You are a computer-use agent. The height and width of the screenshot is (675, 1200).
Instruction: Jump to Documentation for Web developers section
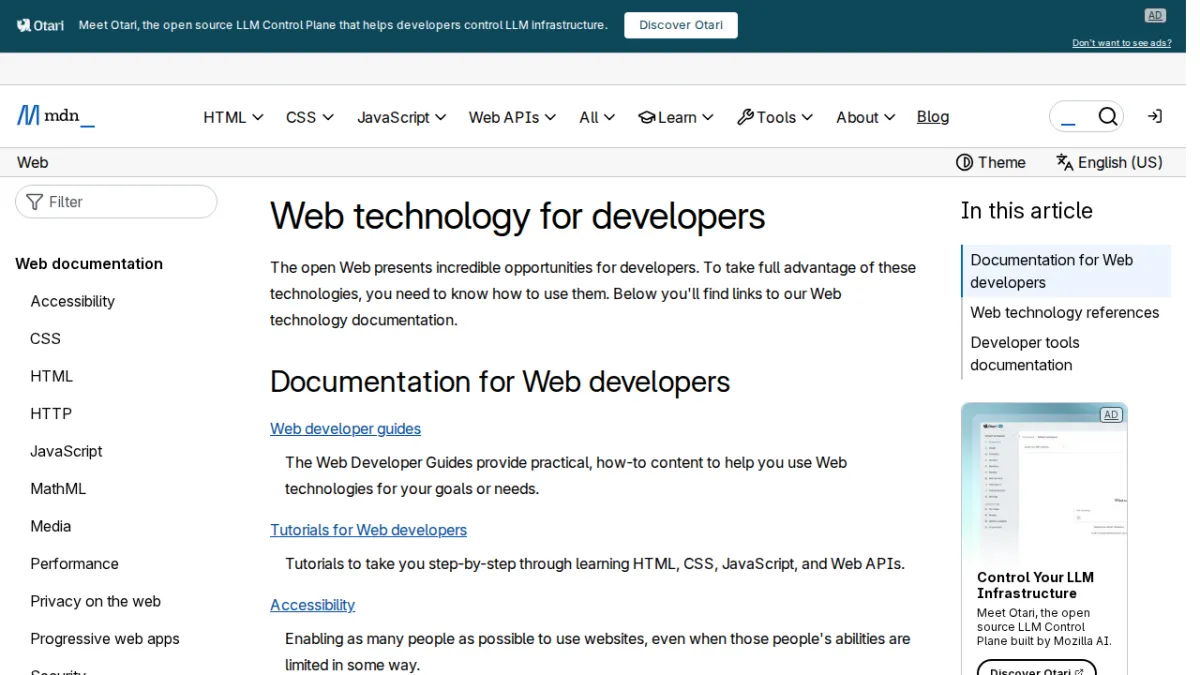click(1066, 271)
